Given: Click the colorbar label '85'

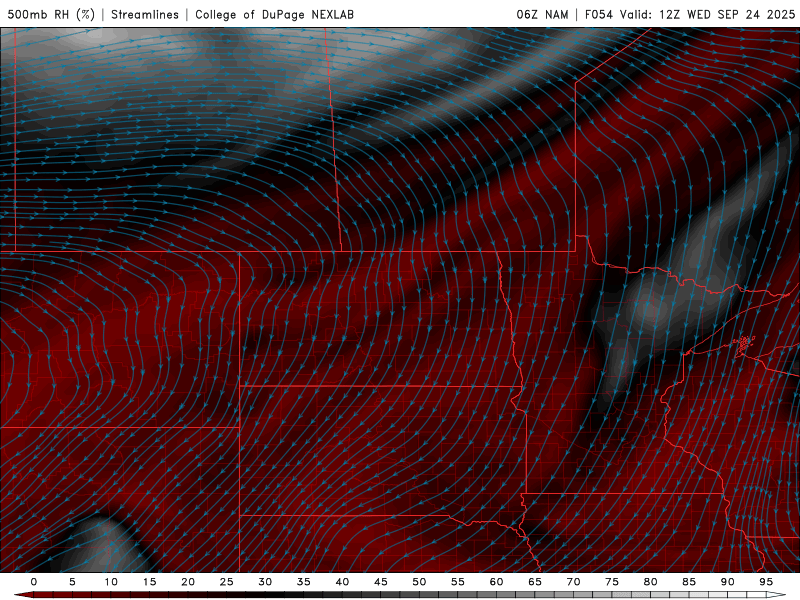Looking at the screenshot, I should tap(689, 582).
